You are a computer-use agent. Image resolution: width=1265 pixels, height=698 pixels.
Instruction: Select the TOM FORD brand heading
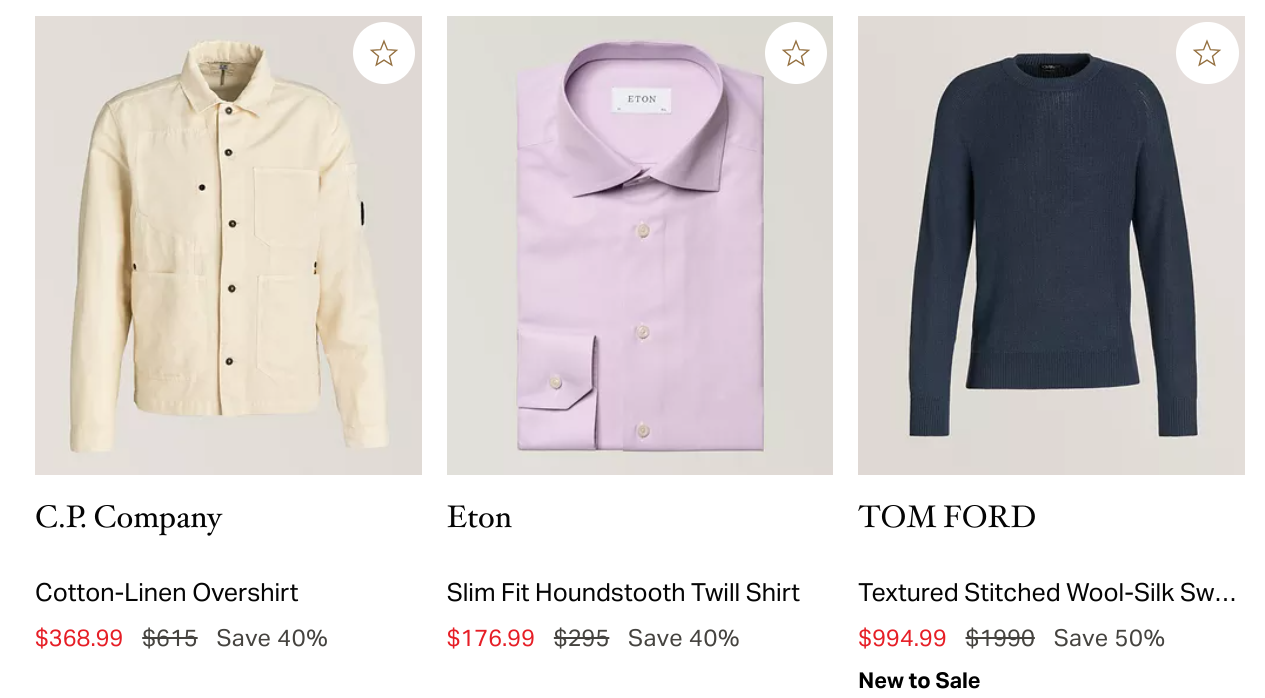[x=947, y=517]
